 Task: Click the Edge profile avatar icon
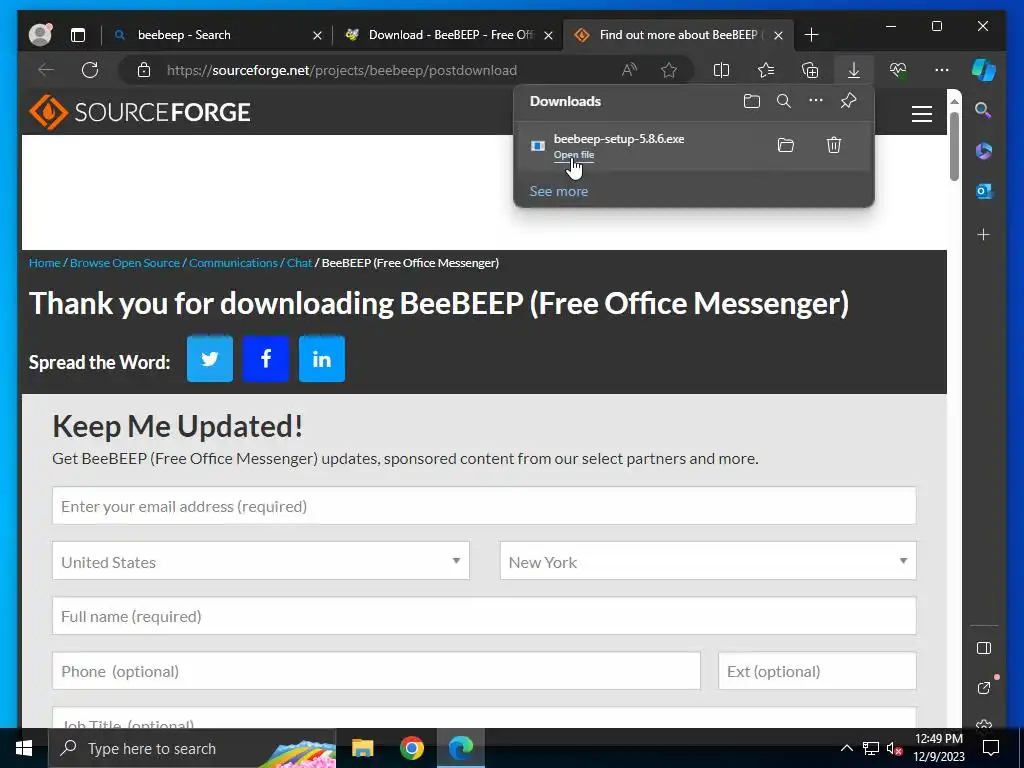coord(40,35)
